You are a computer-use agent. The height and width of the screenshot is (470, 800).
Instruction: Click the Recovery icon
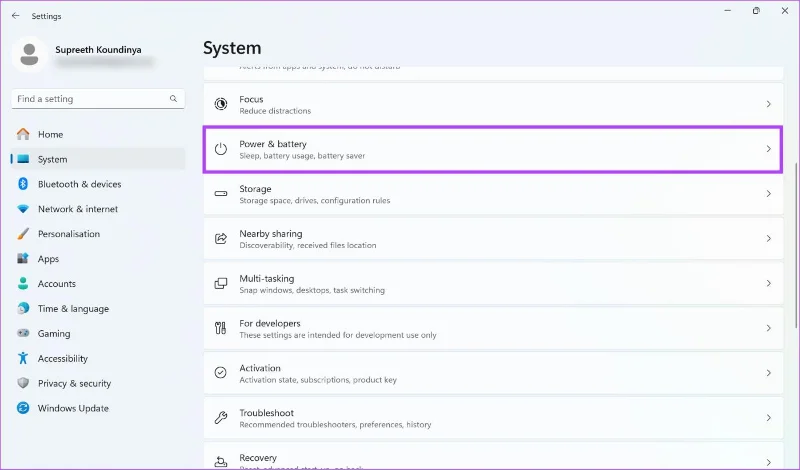(220, 462)
